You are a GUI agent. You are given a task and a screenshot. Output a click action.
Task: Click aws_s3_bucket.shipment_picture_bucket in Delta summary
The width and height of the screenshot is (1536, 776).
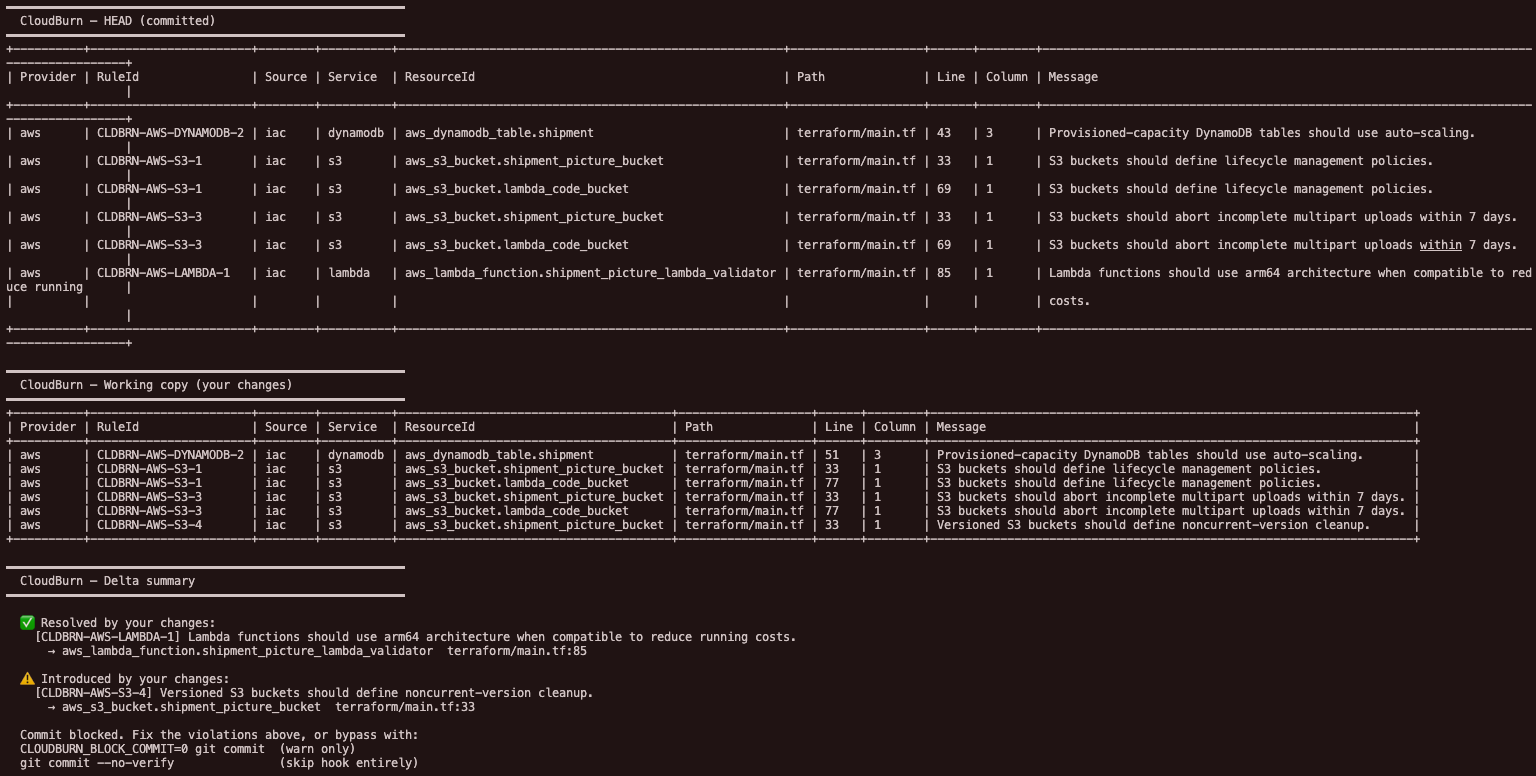point(191,706)
